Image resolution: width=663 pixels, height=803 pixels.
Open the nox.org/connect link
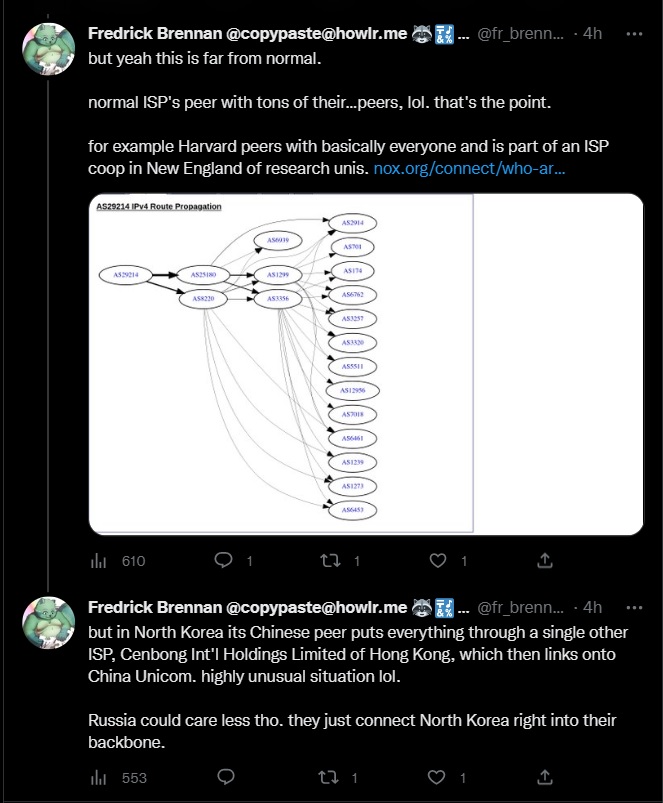click(469, 169)
